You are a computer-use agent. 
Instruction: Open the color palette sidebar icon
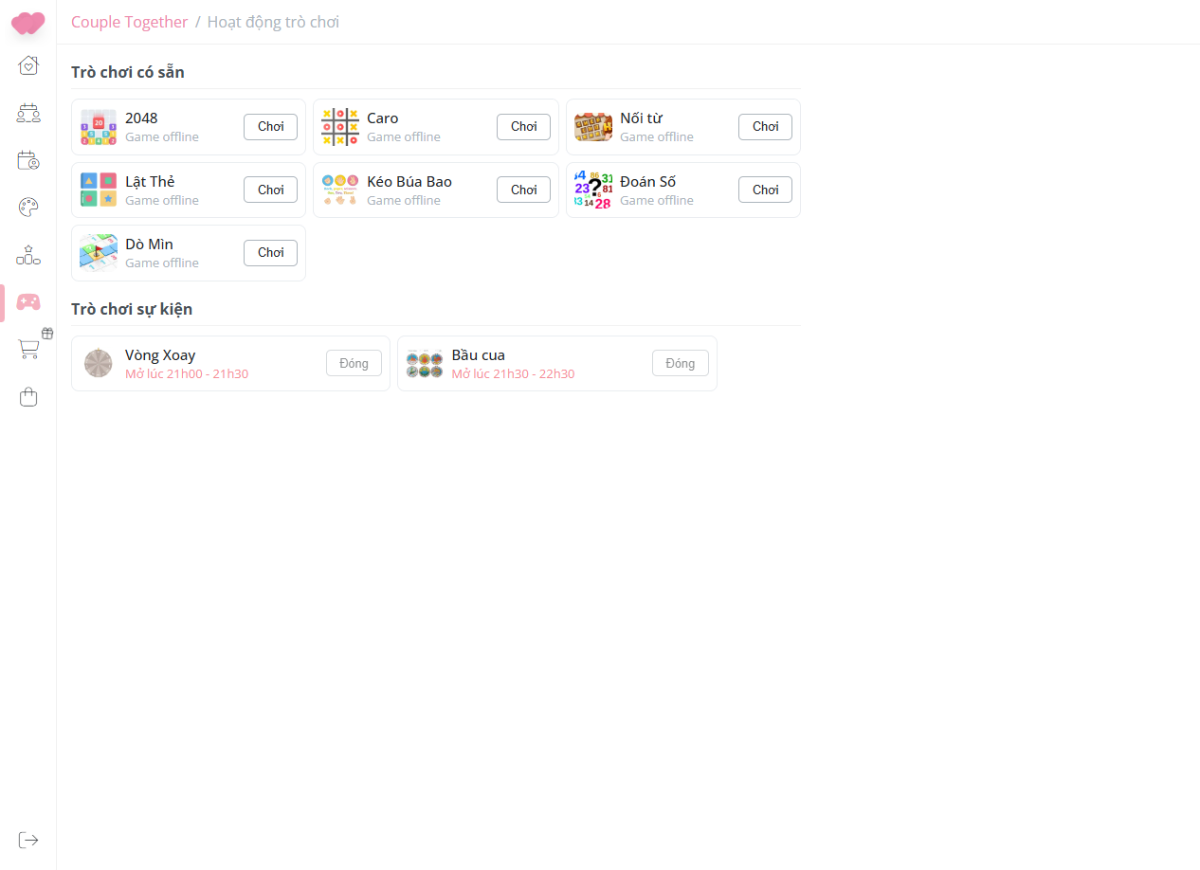click(28, 207)
